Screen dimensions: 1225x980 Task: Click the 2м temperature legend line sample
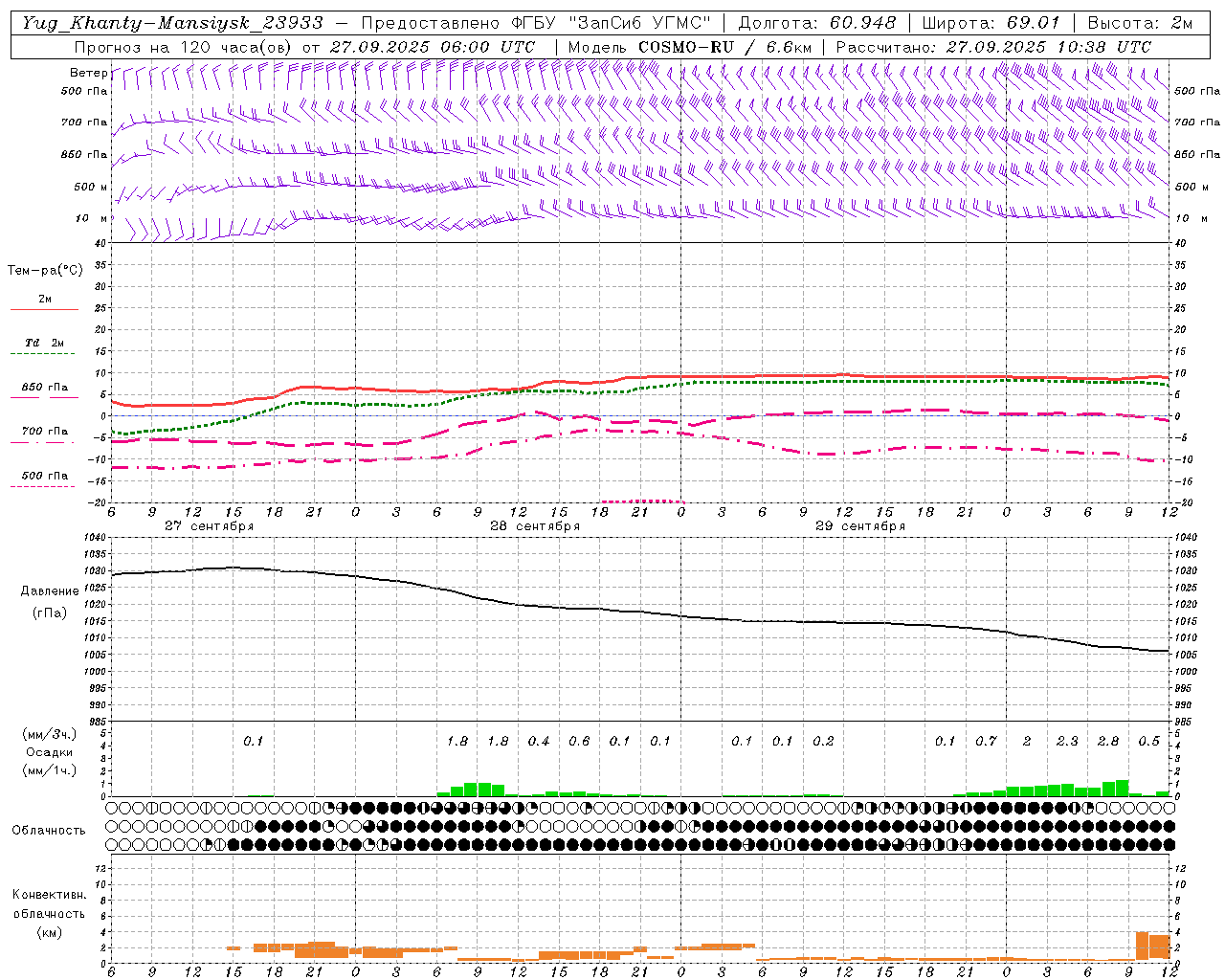(x=44, y=309)
